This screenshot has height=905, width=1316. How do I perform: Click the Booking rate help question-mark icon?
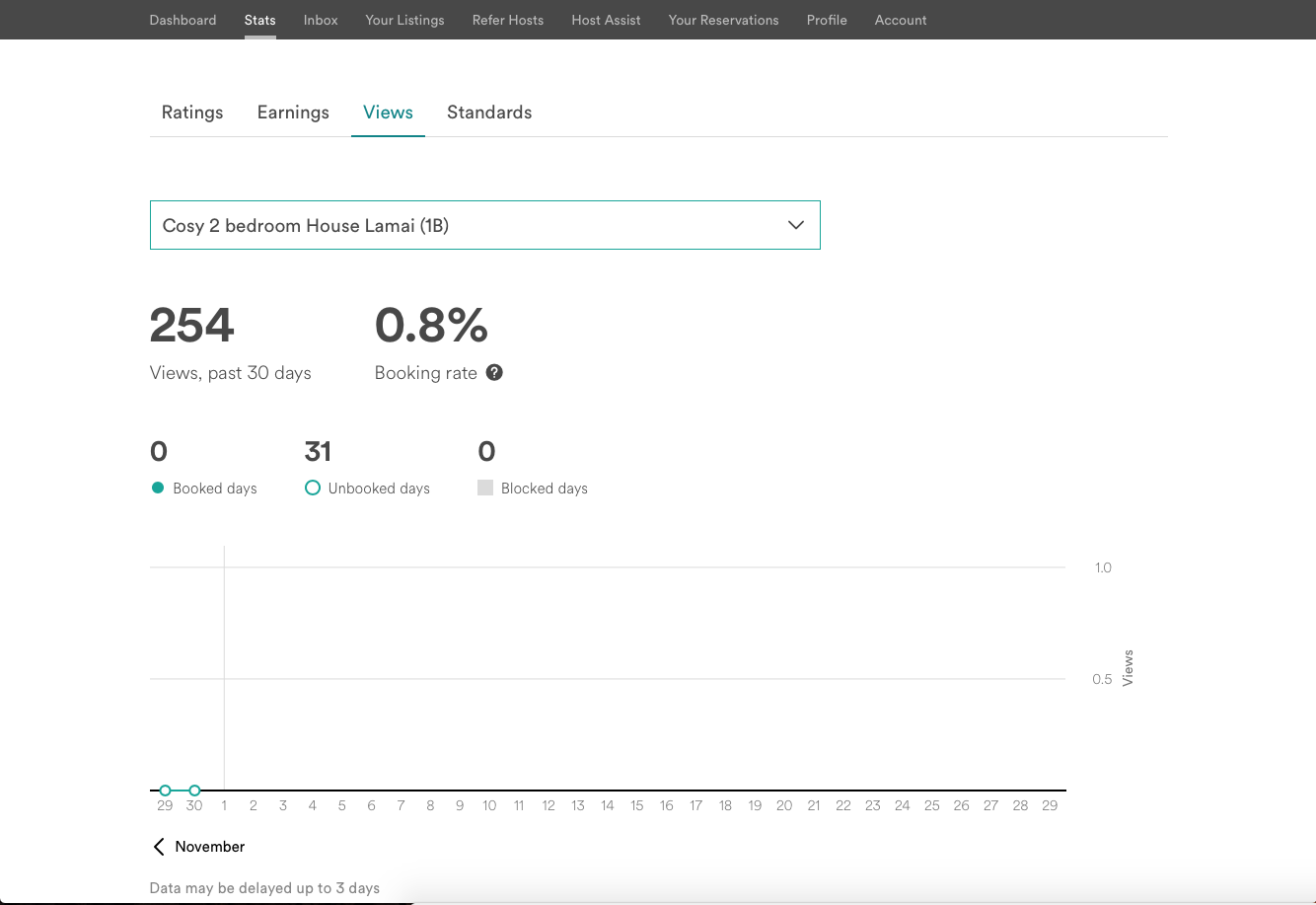(x=494, y=373)
